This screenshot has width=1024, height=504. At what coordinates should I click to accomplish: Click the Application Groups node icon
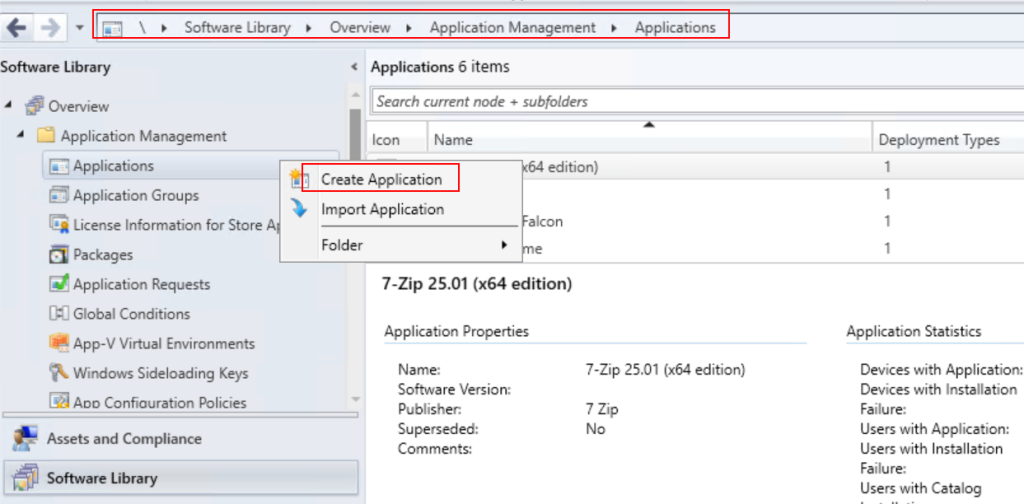[58, 196]
